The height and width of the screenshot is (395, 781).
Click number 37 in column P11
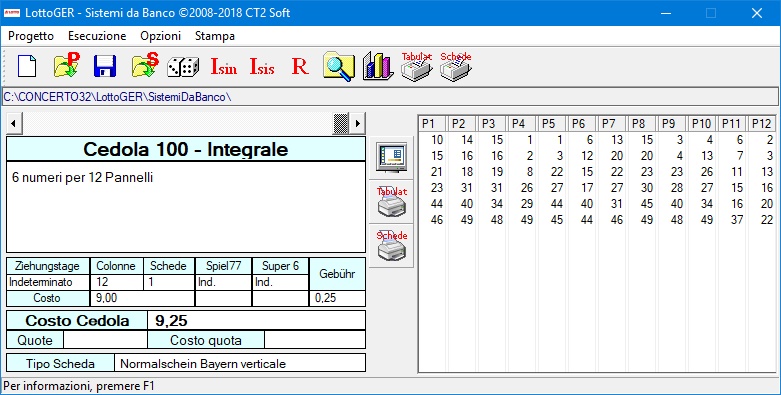[737, 220]
